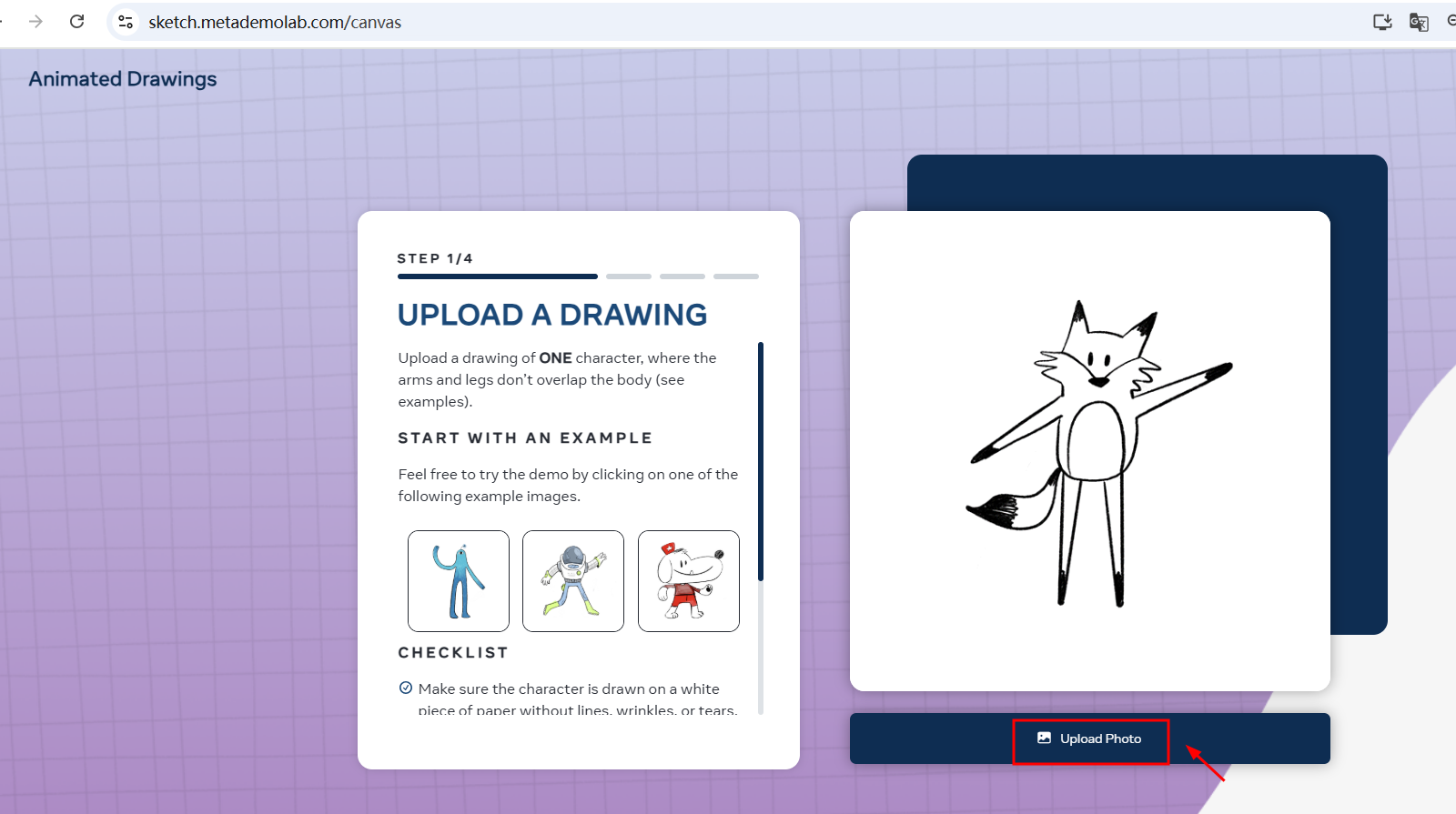Click the install app icon in address bar
Screen dimensions: 1456x814
tap(1382, 22)
